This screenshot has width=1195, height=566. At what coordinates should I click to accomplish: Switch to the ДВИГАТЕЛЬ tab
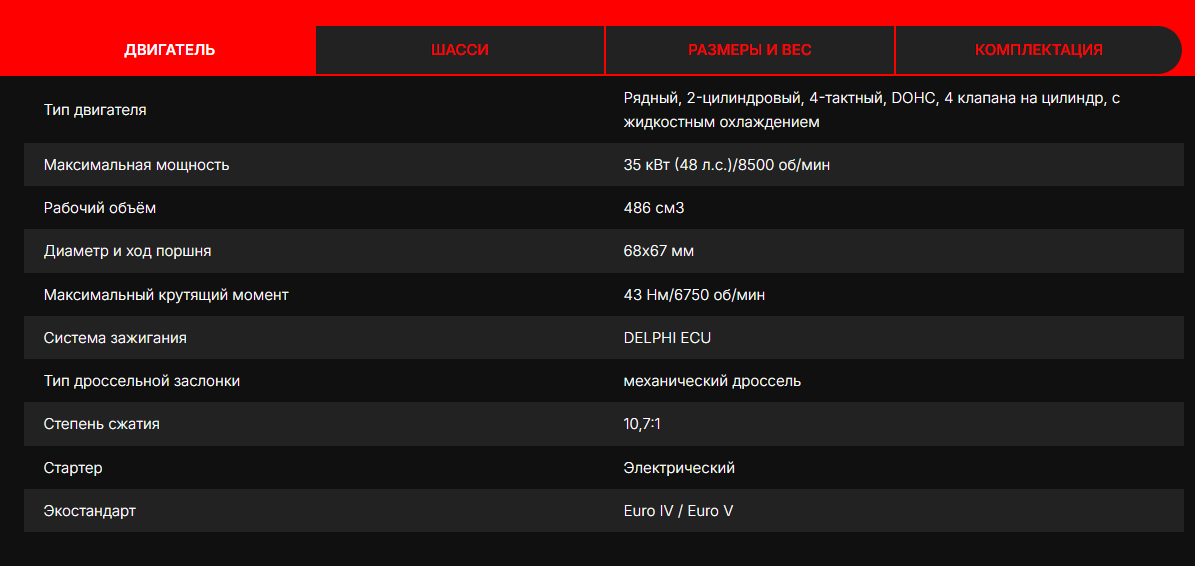169,50
